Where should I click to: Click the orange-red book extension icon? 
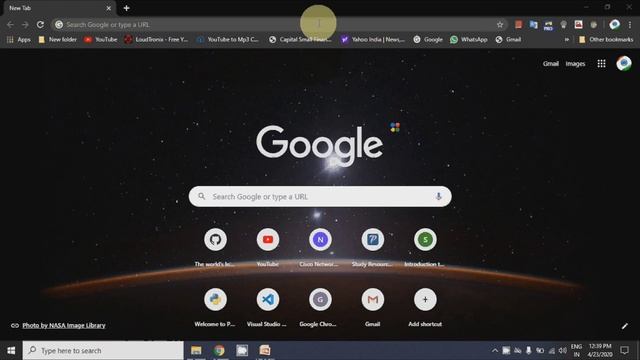(x=518, y=24)
